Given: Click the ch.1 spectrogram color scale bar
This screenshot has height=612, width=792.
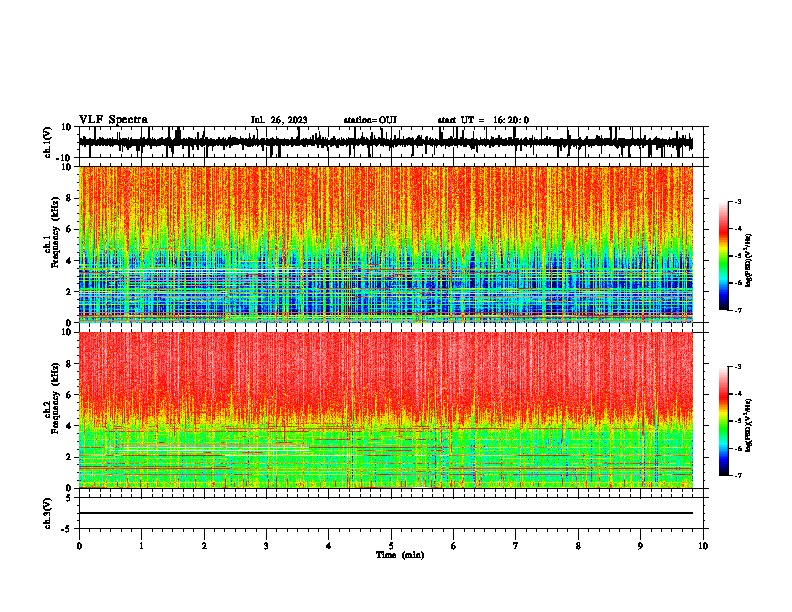Looking at the screenshot, I should click(x=723, y=256).
